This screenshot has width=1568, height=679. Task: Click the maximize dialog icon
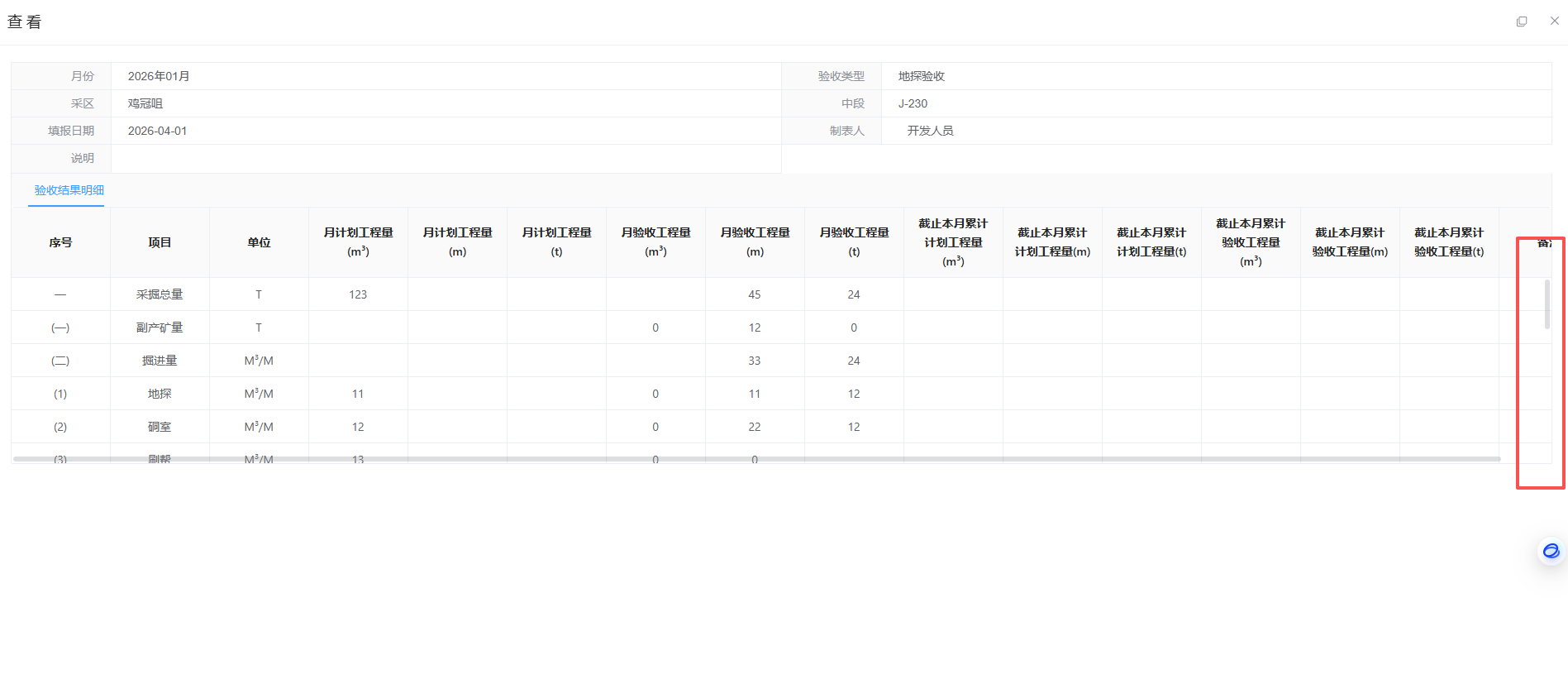pyautogui.click(x=1522, y=22)
